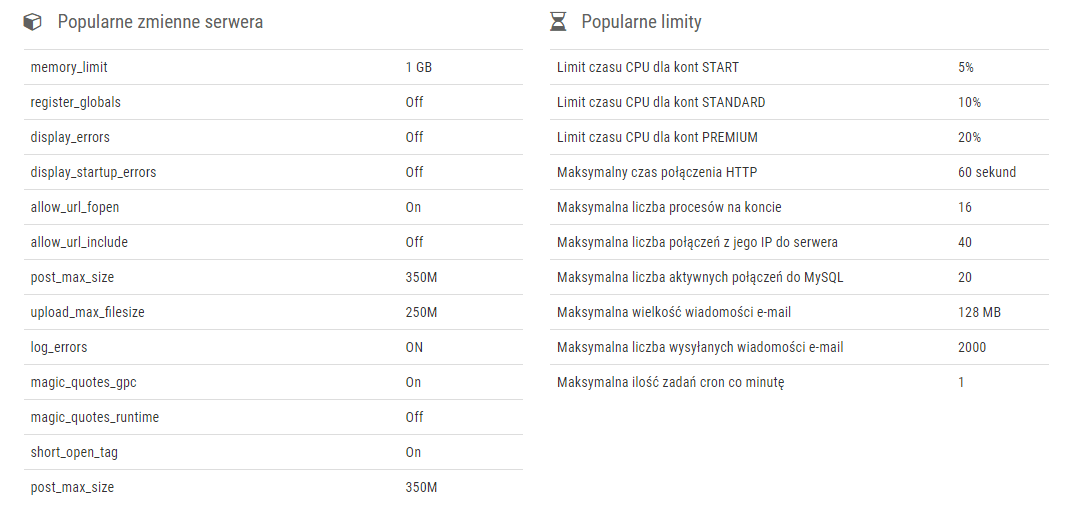Screen dimensions: 1065x532
Task: Select the register_globals variable name
Action: click(x=76, y=102)
